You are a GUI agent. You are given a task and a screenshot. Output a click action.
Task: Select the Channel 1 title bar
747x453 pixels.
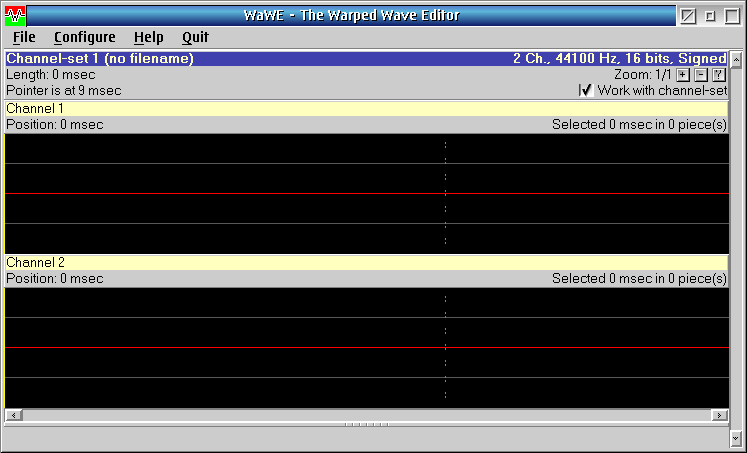pos(366,109)
